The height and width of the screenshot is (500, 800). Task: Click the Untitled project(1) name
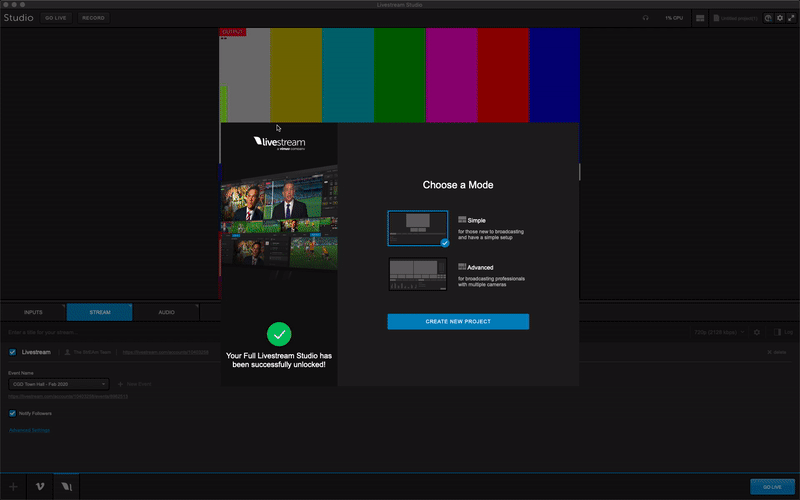point(739,18)
